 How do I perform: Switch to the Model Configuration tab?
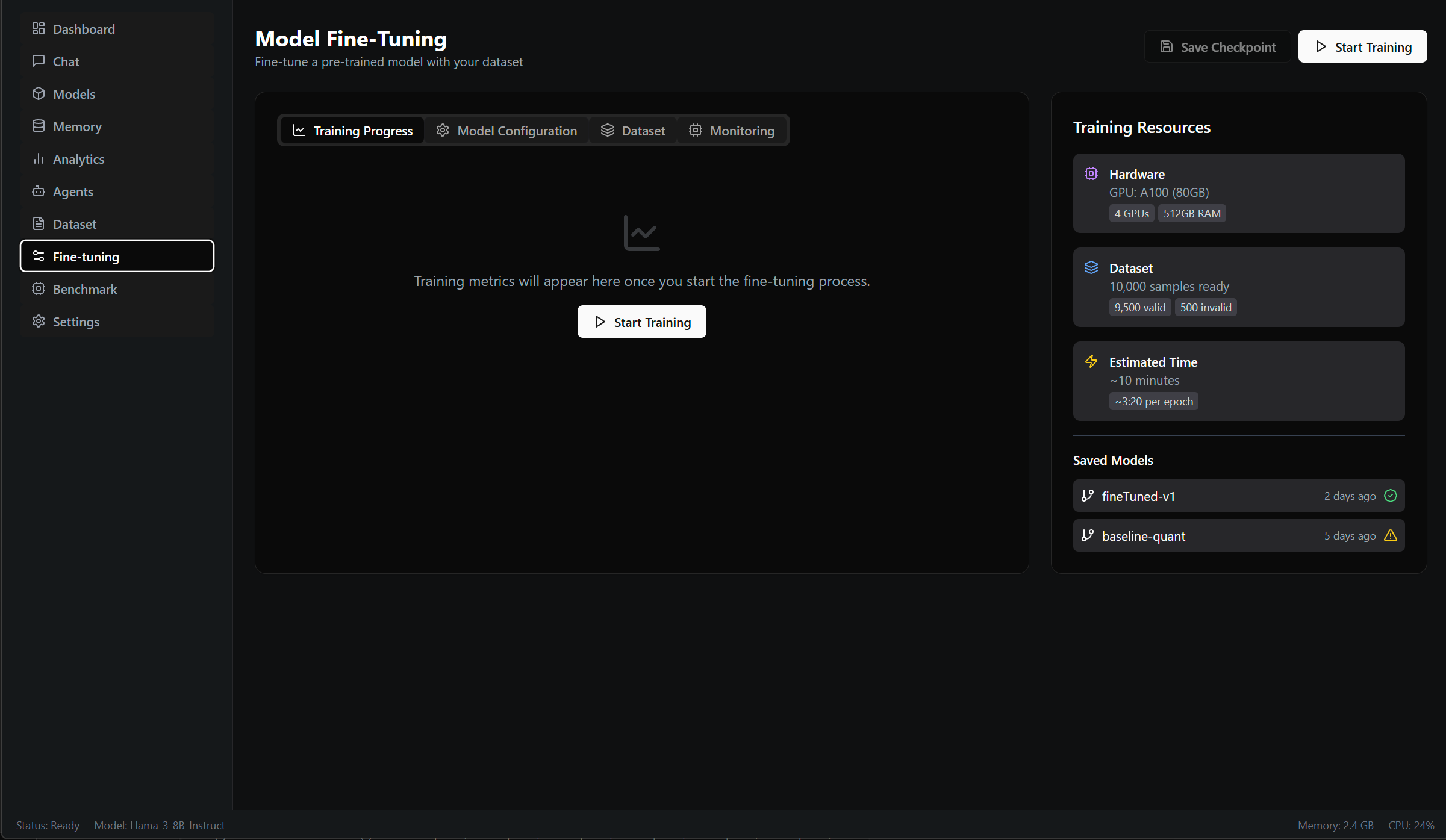506,131
